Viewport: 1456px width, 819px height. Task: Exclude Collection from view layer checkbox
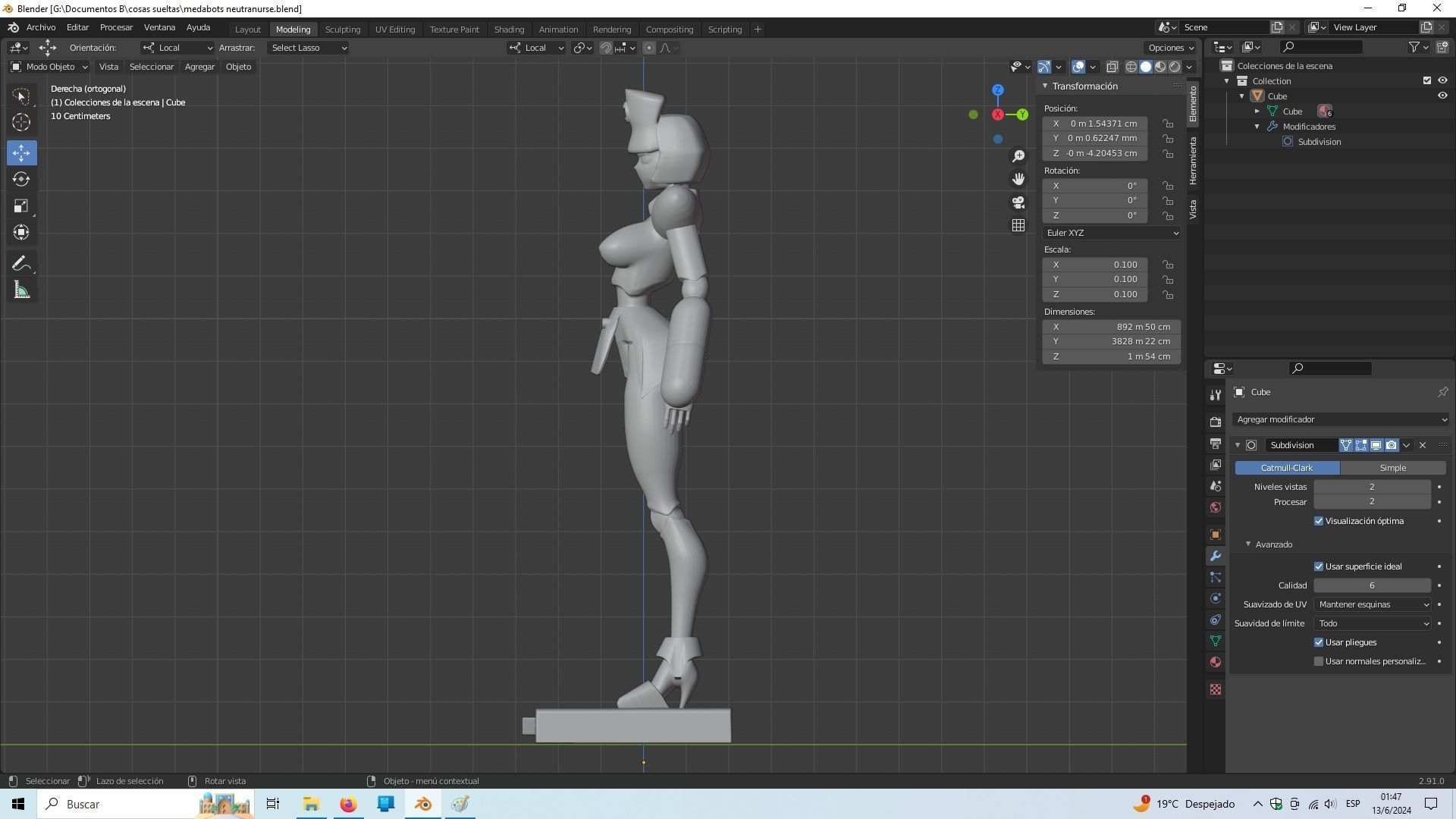click(x=1427, y=80)
